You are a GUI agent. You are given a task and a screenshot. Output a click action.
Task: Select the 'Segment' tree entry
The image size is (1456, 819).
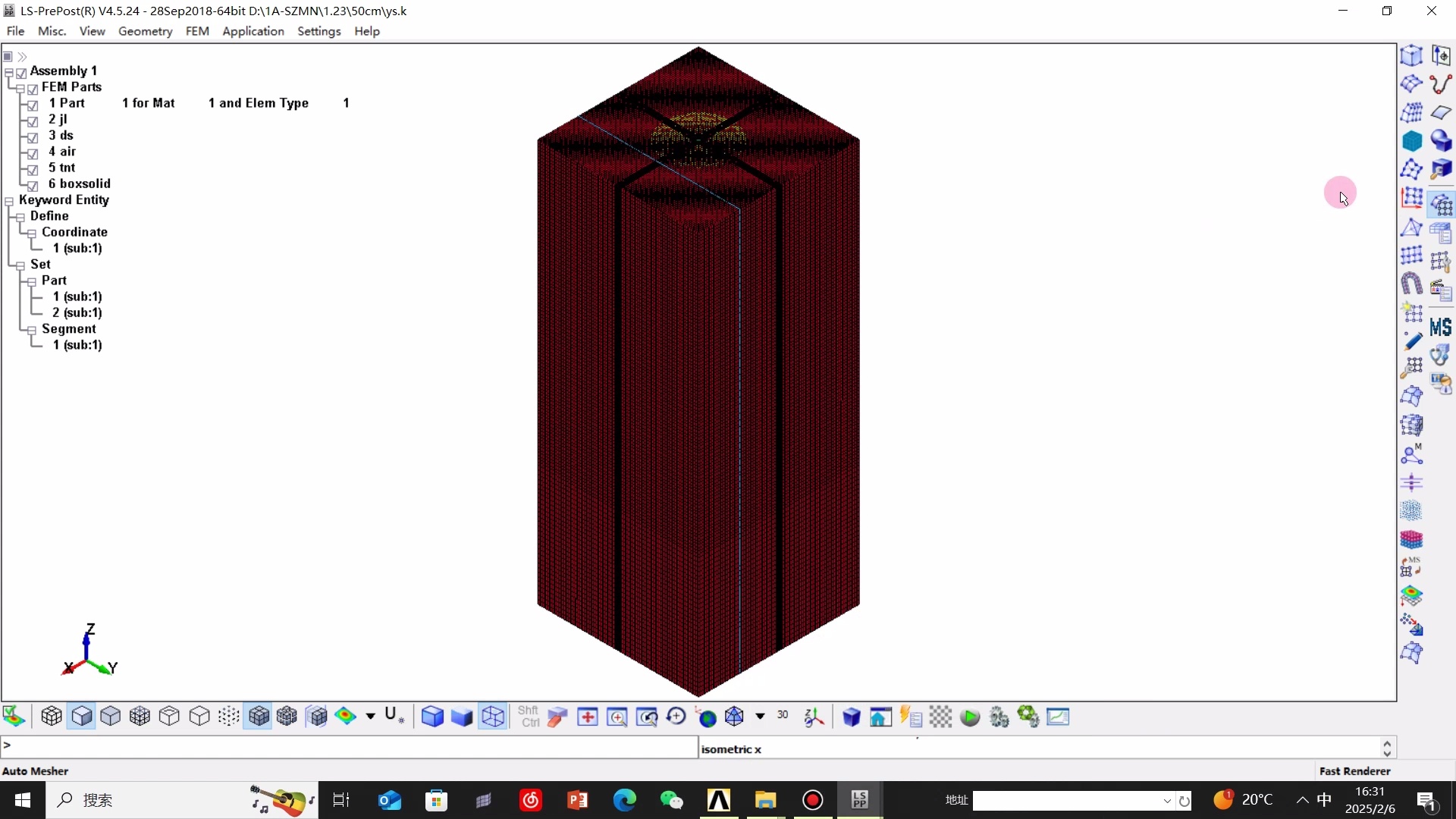[x=68, y=328]
